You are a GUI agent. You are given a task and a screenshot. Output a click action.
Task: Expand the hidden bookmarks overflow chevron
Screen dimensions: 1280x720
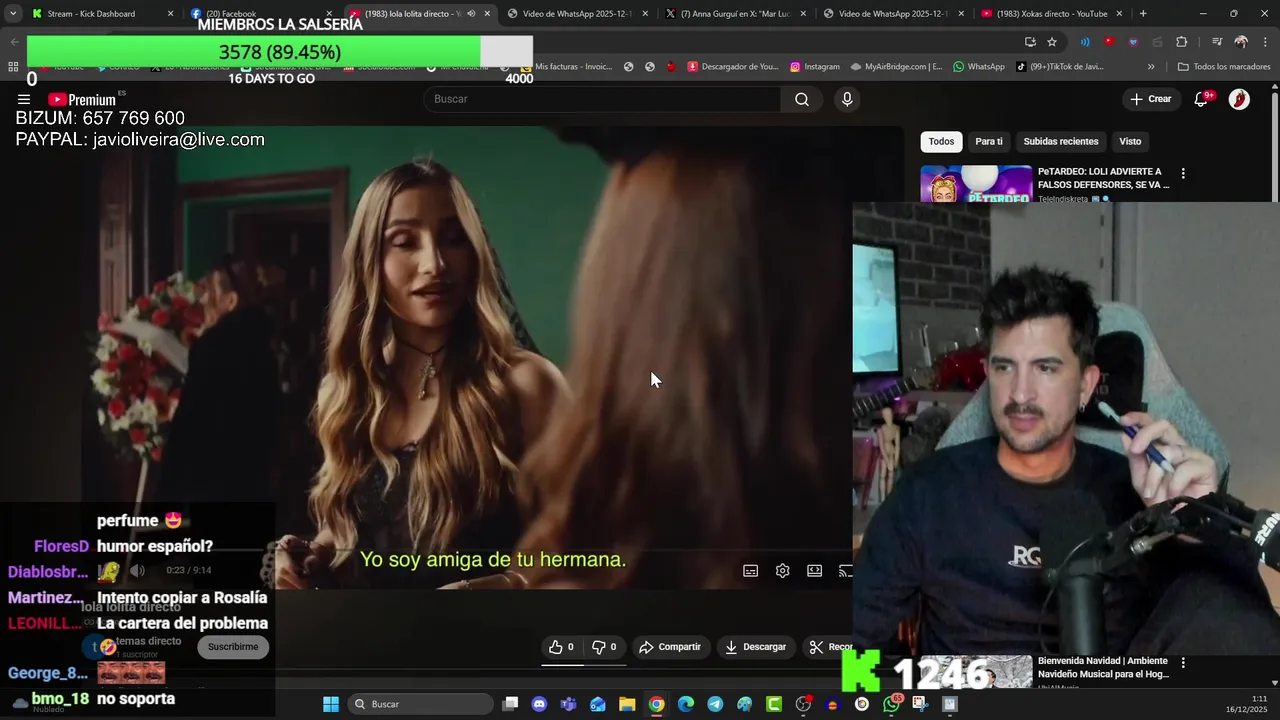(x=1151, y=67)
